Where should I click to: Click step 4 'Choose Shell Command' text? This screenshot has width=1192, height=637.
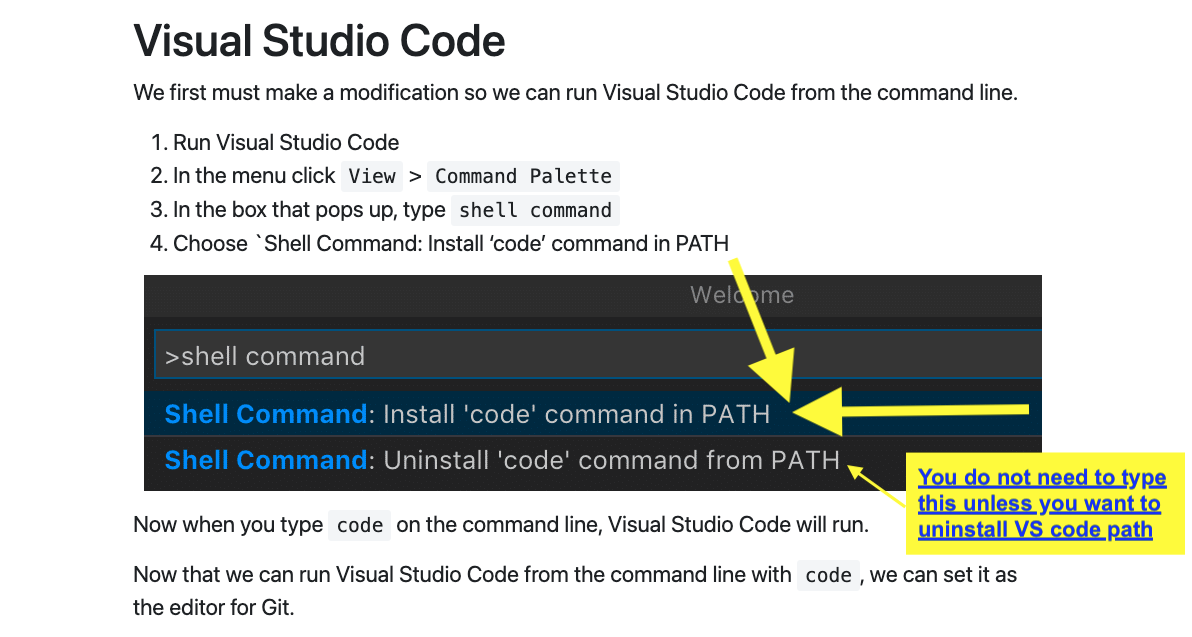tap(450, 243)
